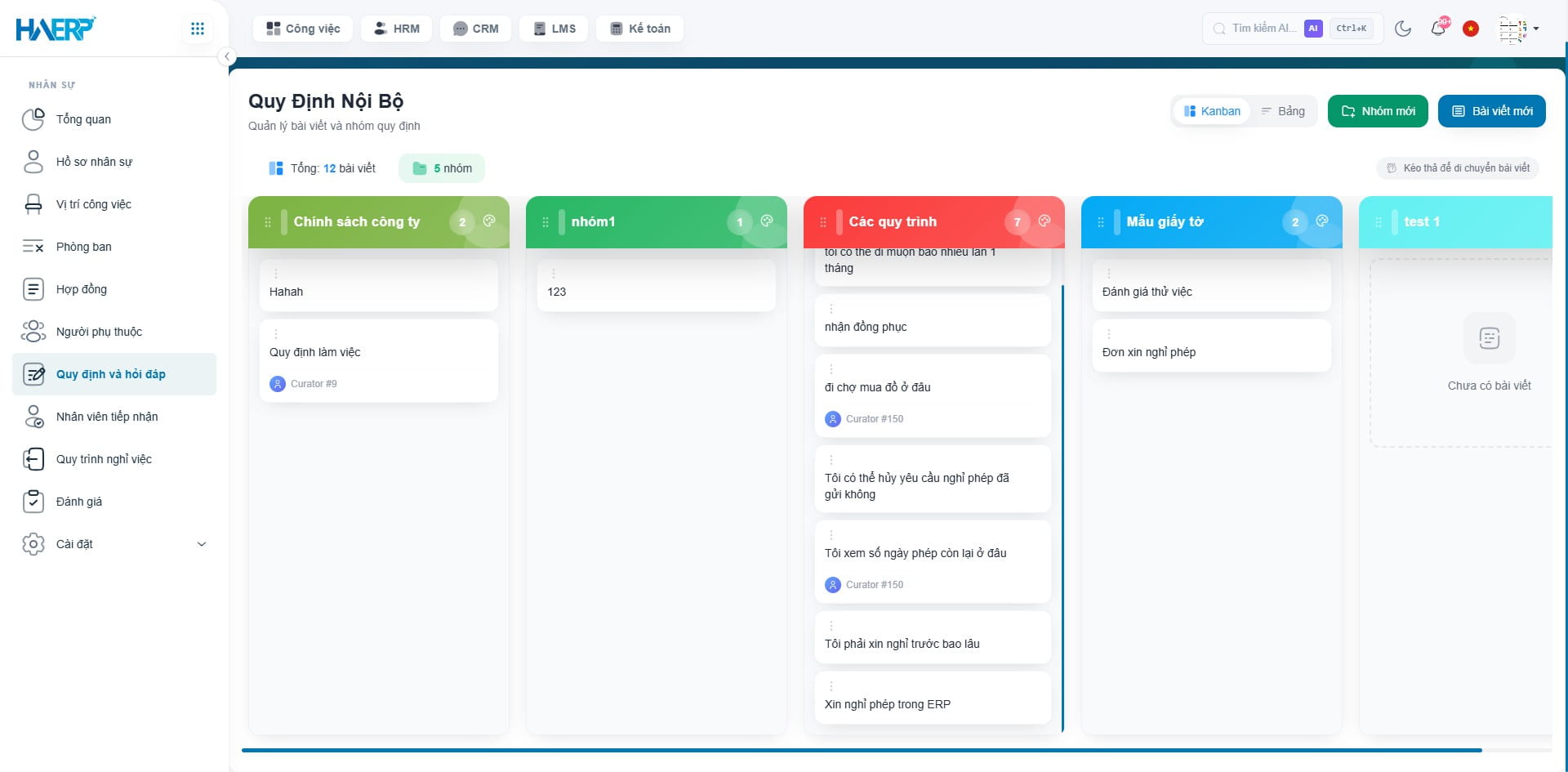The height and width of the screenshot is (772, 1568).
Task: Click the Vietnam flag language icon
Action: click(1471, 29)
